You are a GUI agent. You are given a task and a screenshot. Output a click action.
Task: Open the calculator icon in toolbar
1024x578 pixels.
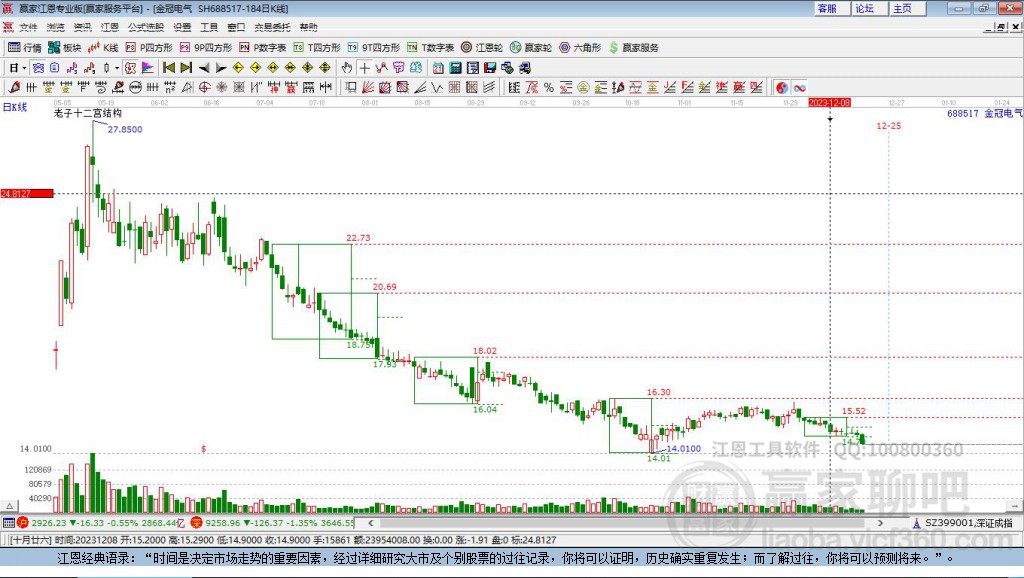point(455,68)
